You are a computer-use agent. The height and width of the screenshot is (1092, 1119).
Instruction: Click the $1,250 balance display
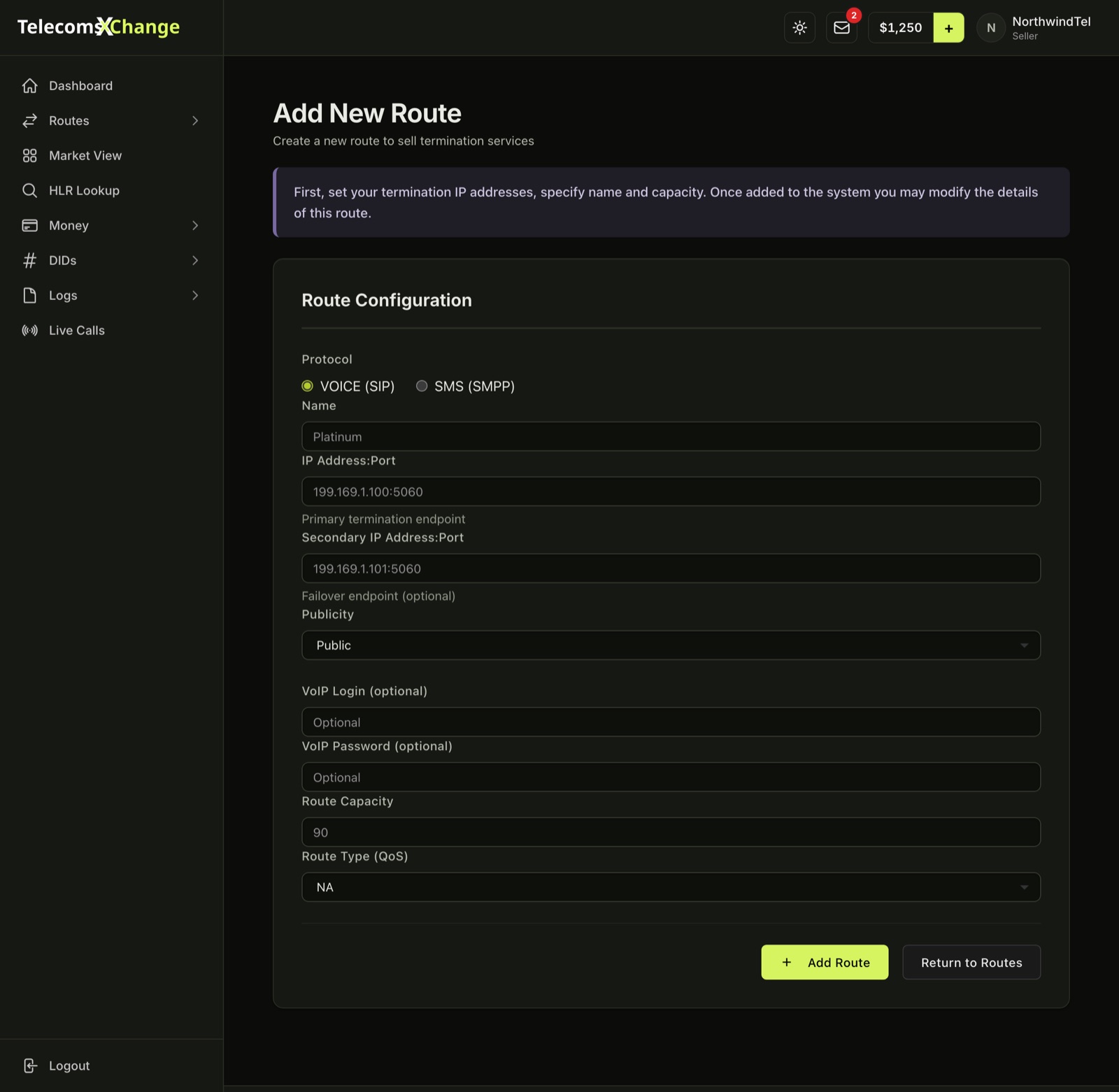tap(901, 28)
